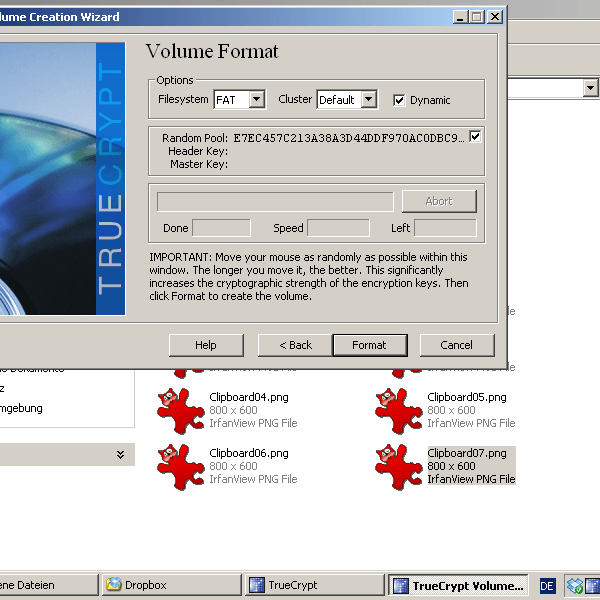Close the Volume Creation Wizard window

click(x=495, y=17)
